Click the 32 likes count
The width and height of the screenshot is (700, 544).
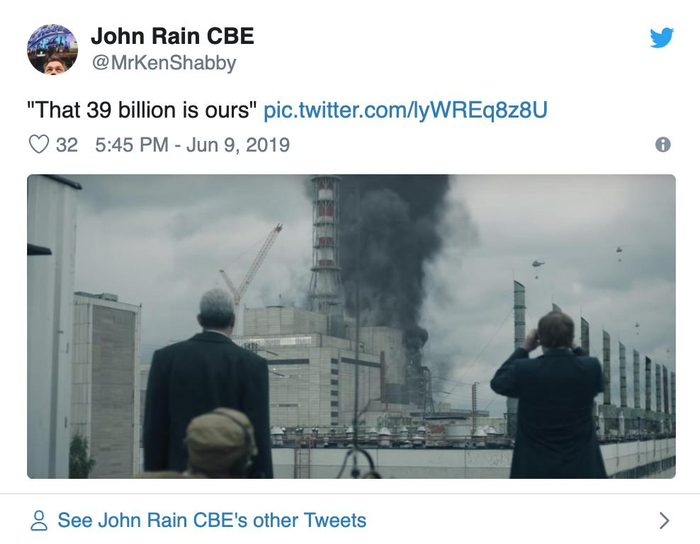click(x=67, y=145)
